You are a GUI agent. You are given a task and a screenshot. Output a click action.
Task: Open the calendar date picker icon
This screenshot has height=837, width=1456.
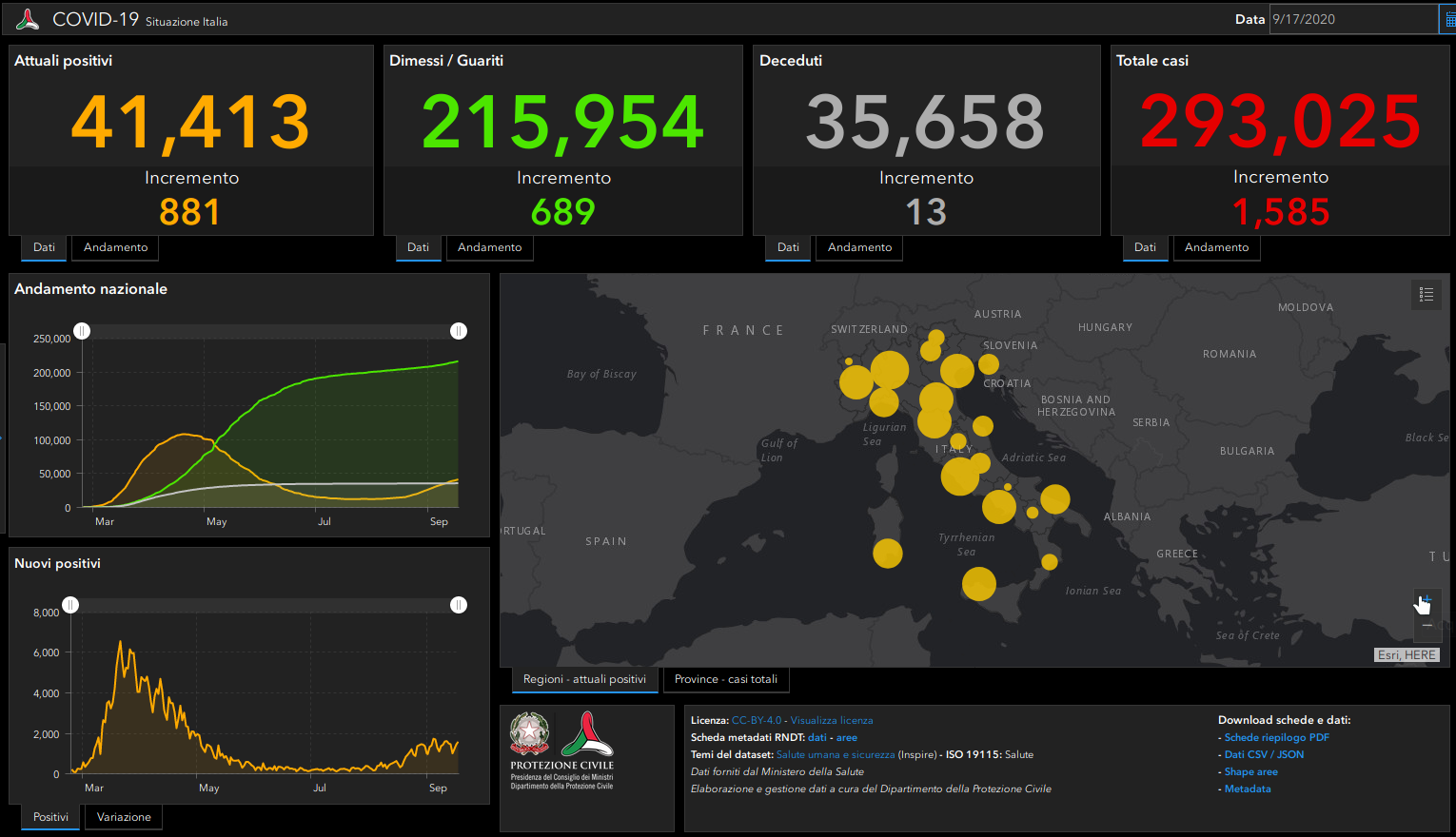point(1448,20)
